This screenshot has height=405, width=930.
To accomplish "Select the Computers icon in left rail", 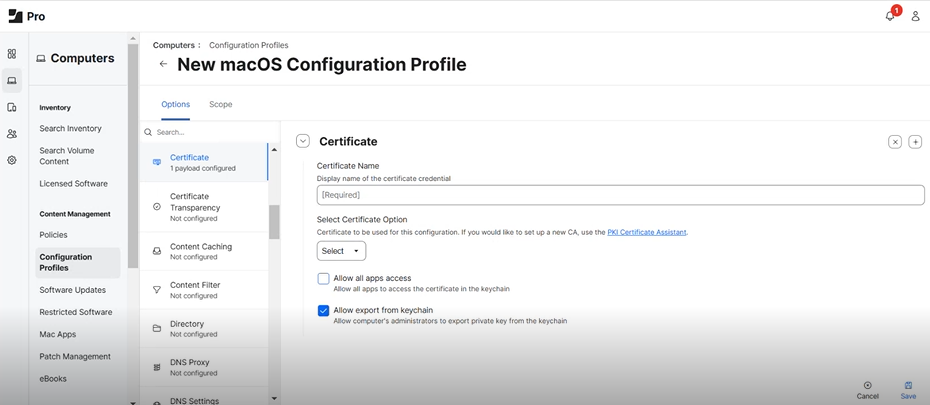I will (12, 81).
